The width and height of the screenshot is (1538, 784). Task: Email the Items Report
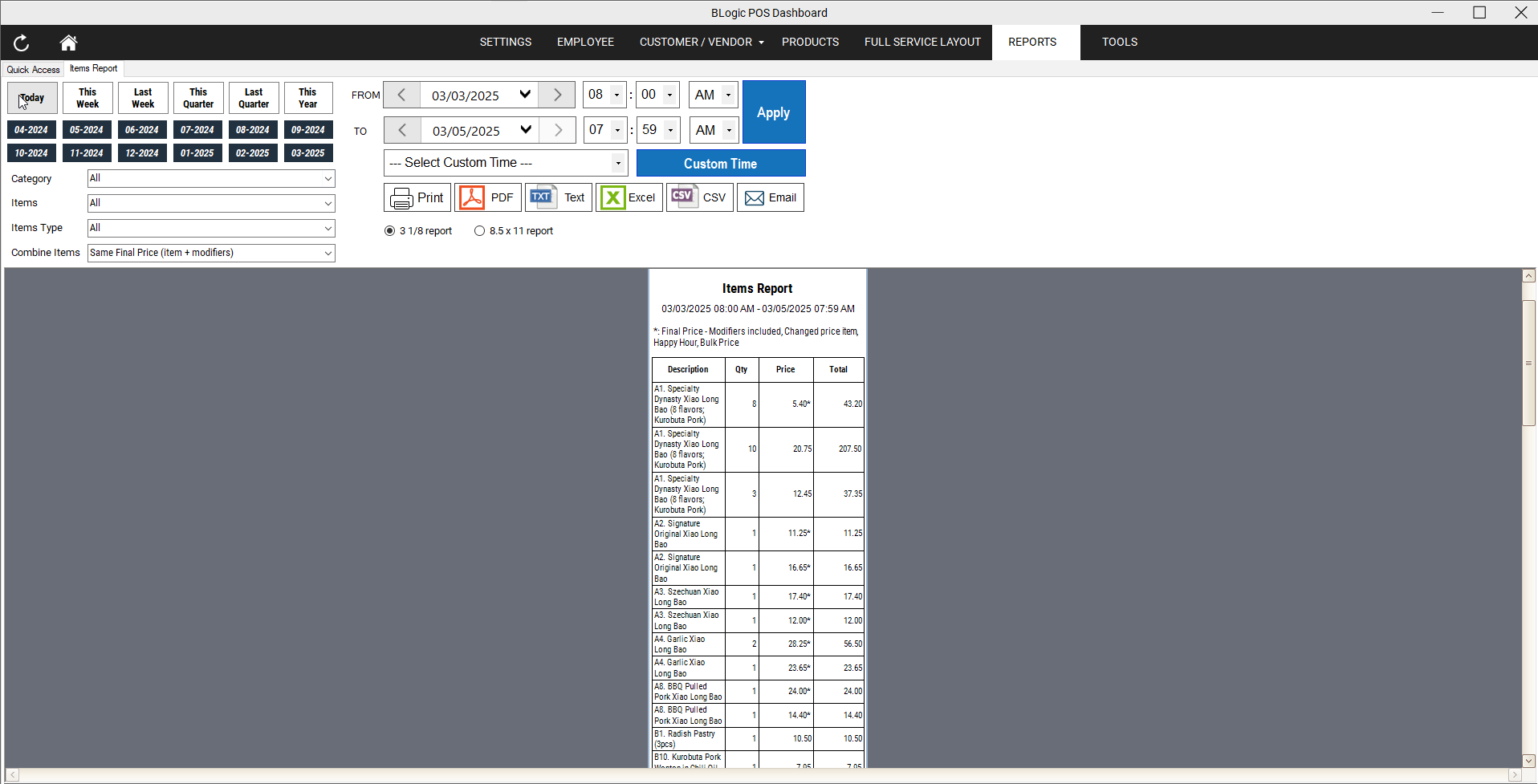pos(770,197)
